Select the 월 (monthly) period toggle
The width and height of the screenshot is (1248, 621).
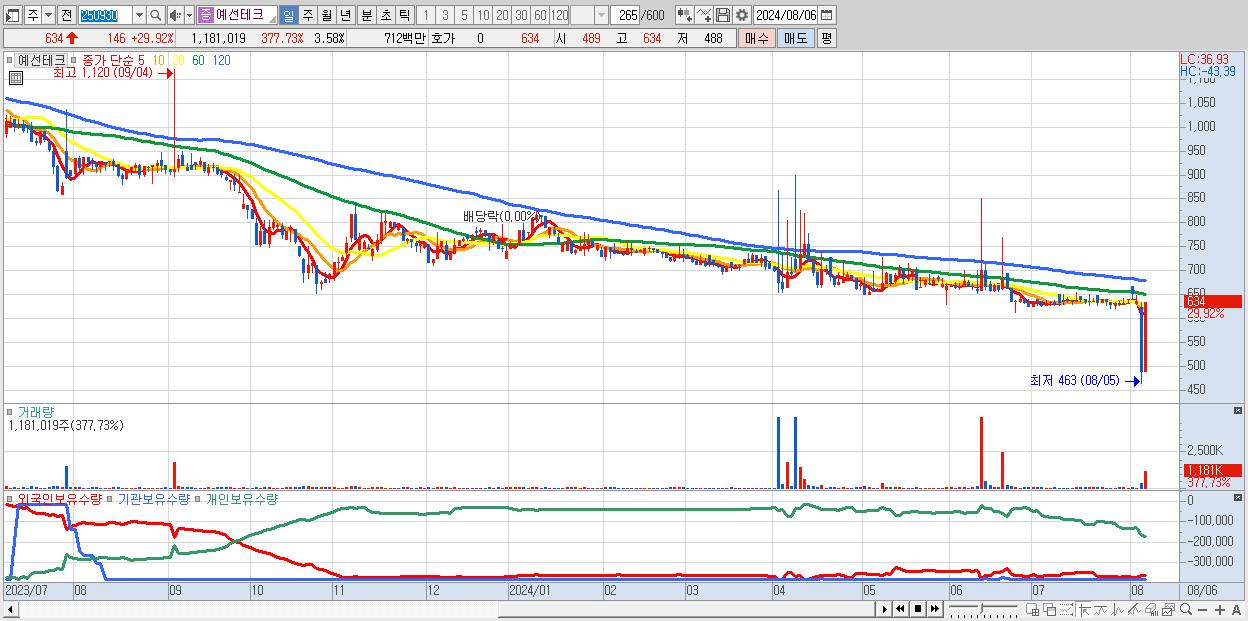coord(326,15)
